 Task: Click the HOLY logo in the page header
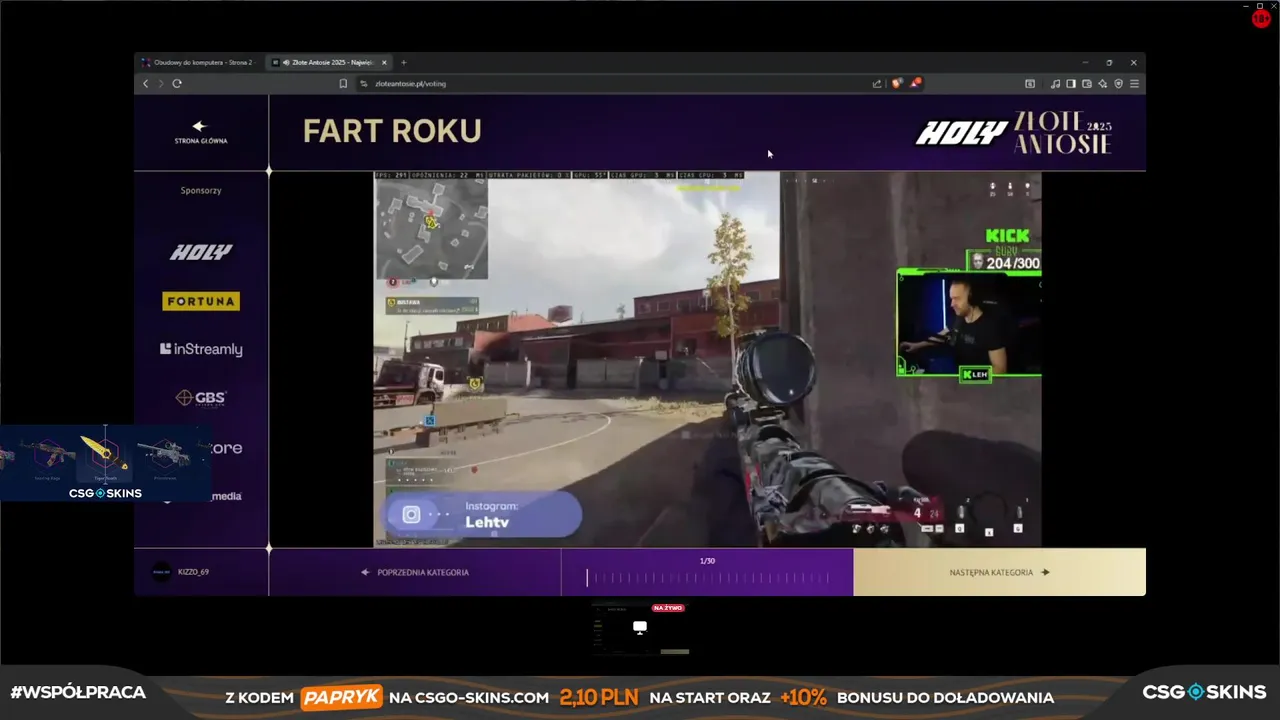pos(961,133)
